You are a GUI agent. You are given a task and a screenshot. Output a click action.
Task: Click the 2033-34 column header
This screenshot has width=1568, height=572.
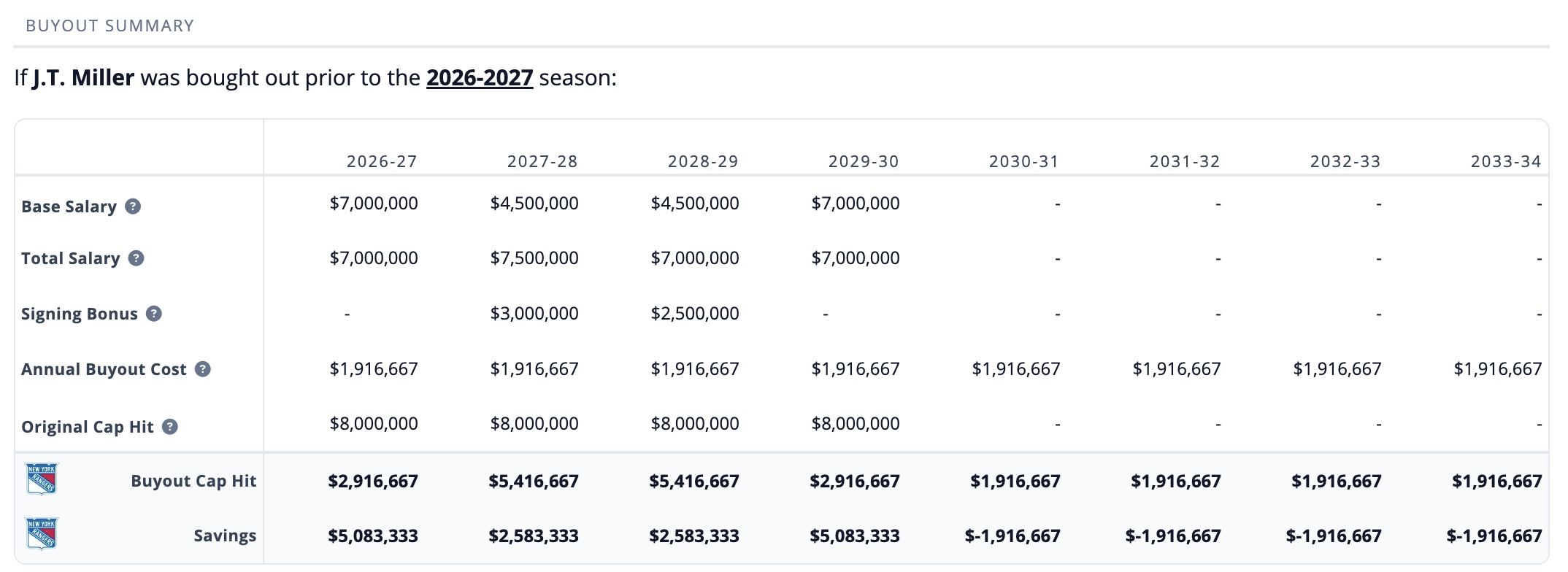pyautogui.click(x=1505, y=161)
